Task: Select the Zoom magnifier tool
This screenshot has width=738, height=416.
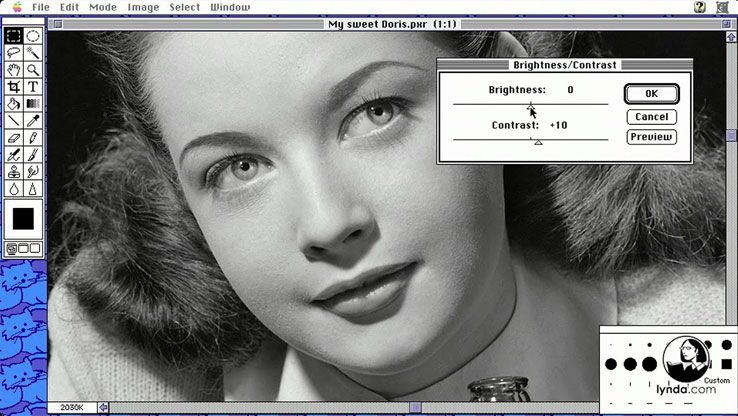Action: (x=34, y=70)
